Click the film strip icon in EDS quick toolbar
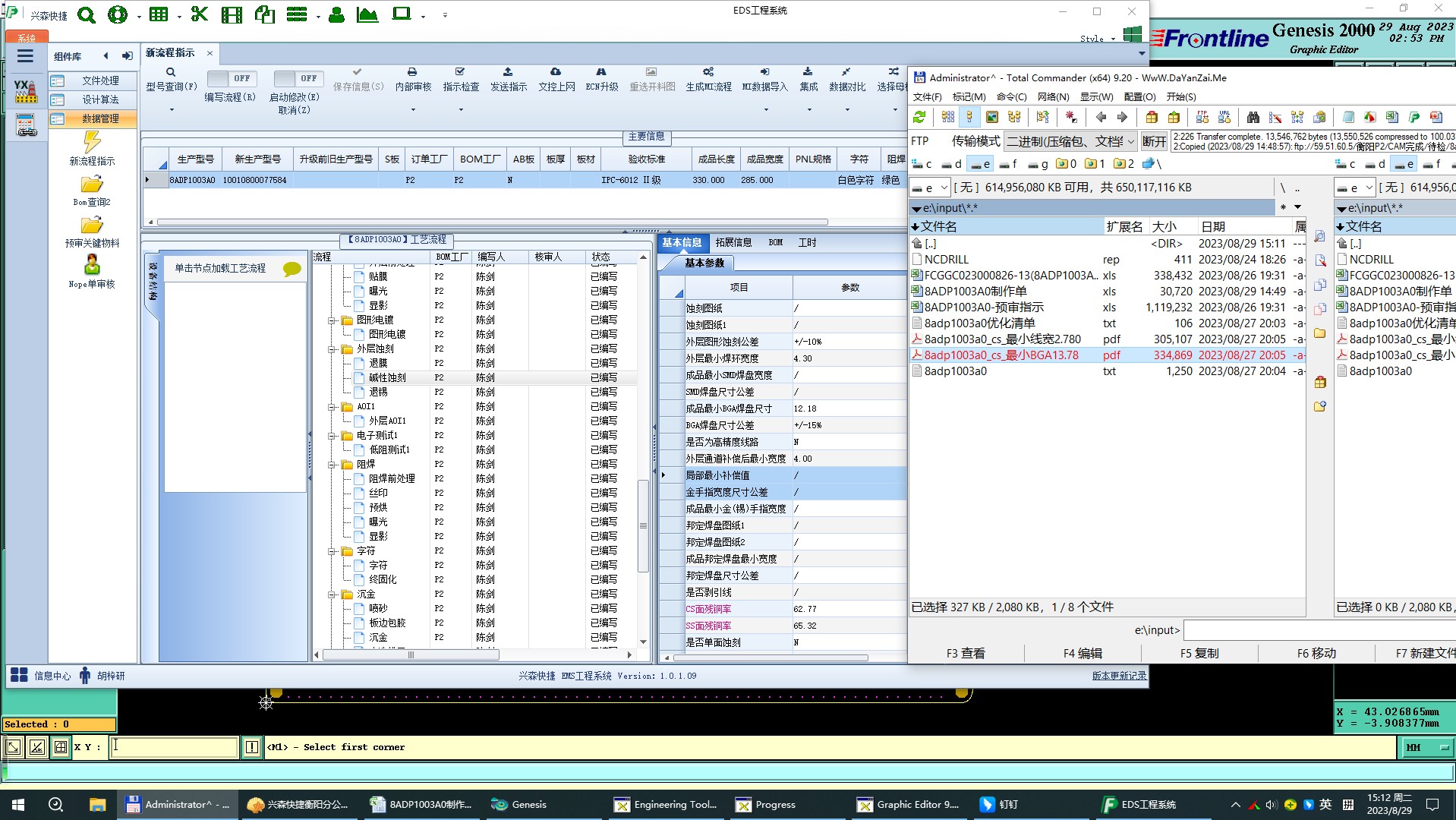This screenshot has width=1456, height=820. pyautogui.click(x=232, y=14)
